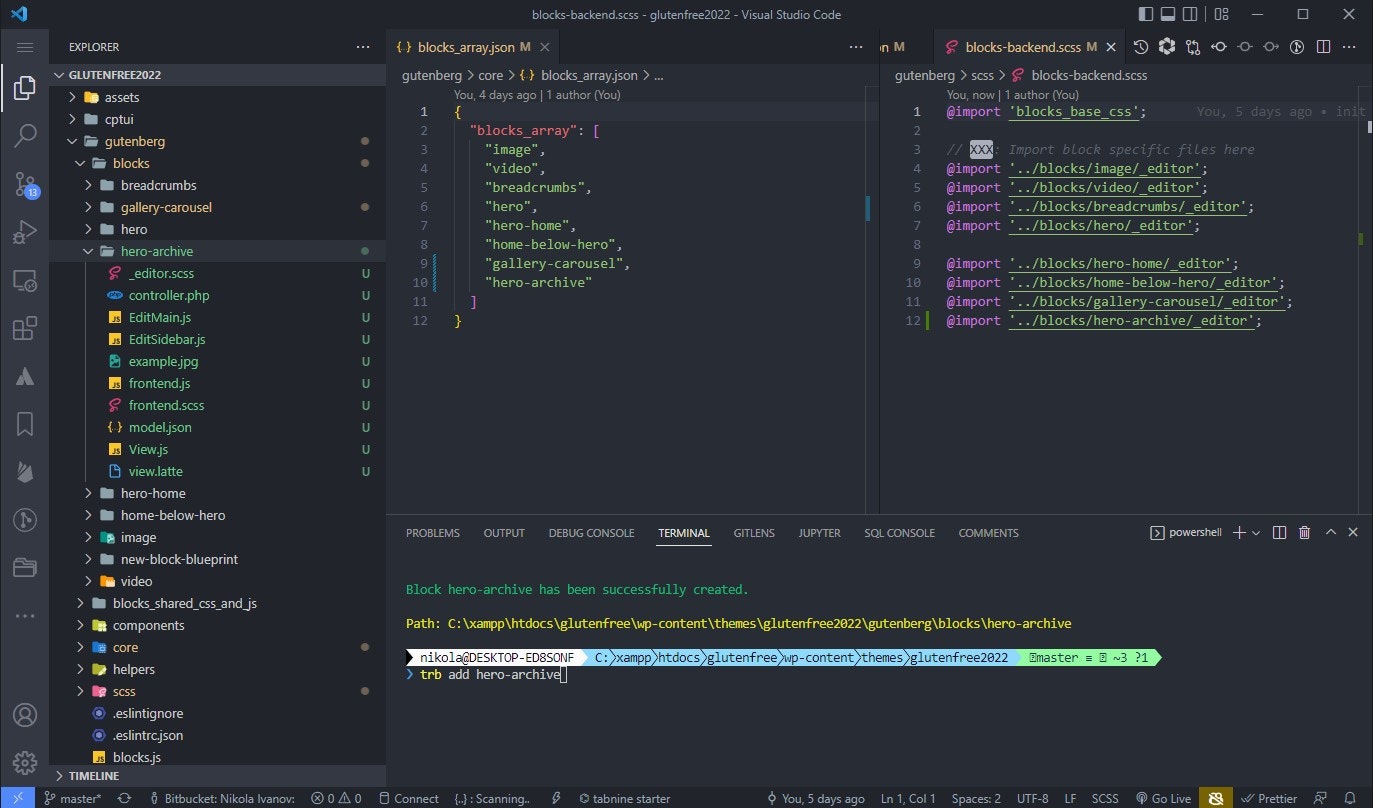
Task: Open the Run and Debug view
Action: tap(25, 232)
